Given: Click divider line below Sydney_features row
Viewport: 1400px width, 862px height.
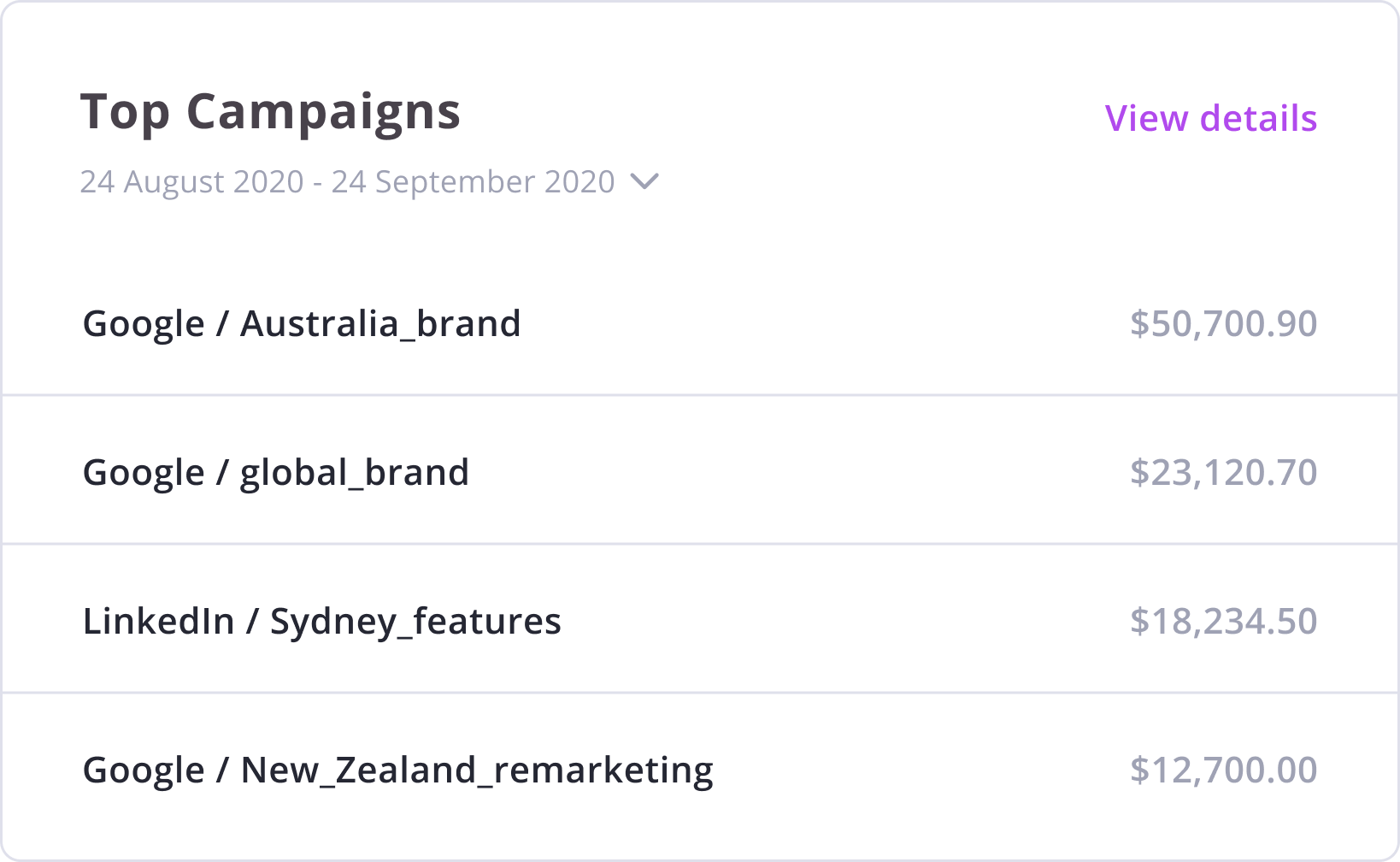Looking at the screenshot, I should tap(699, 693).
